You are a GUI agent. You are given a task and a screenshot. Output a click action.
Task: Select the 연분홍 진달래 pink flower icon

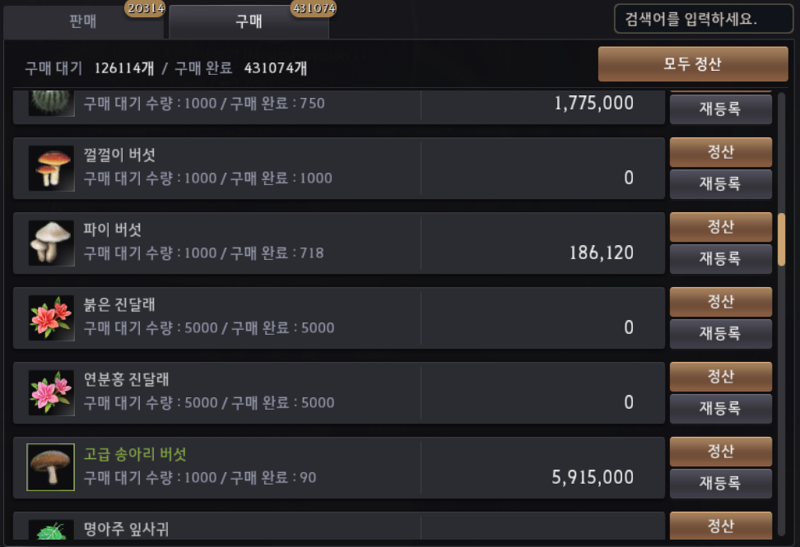point(51,393)
